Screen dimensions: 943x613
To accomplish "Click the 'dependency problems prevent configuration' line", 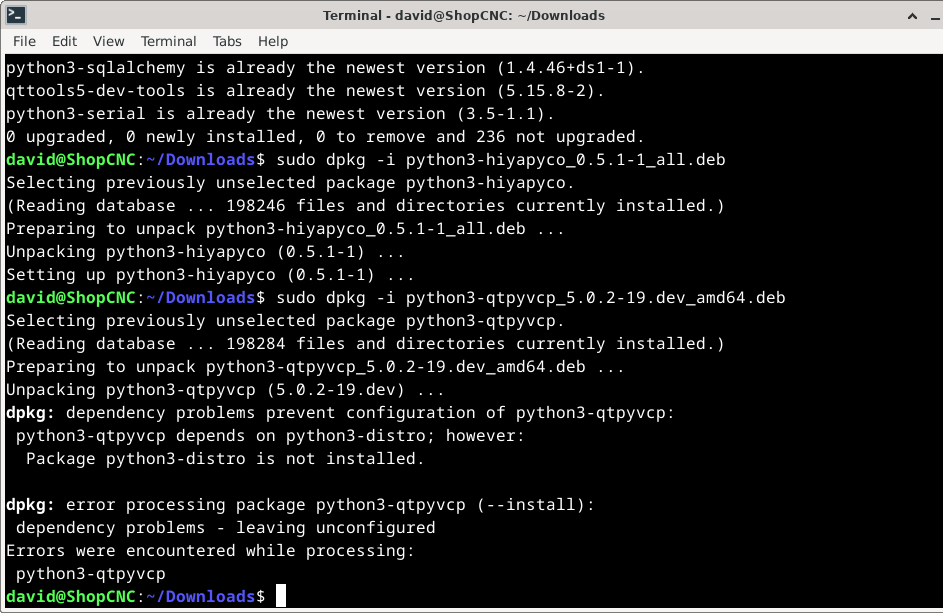I will pos(341,413).
